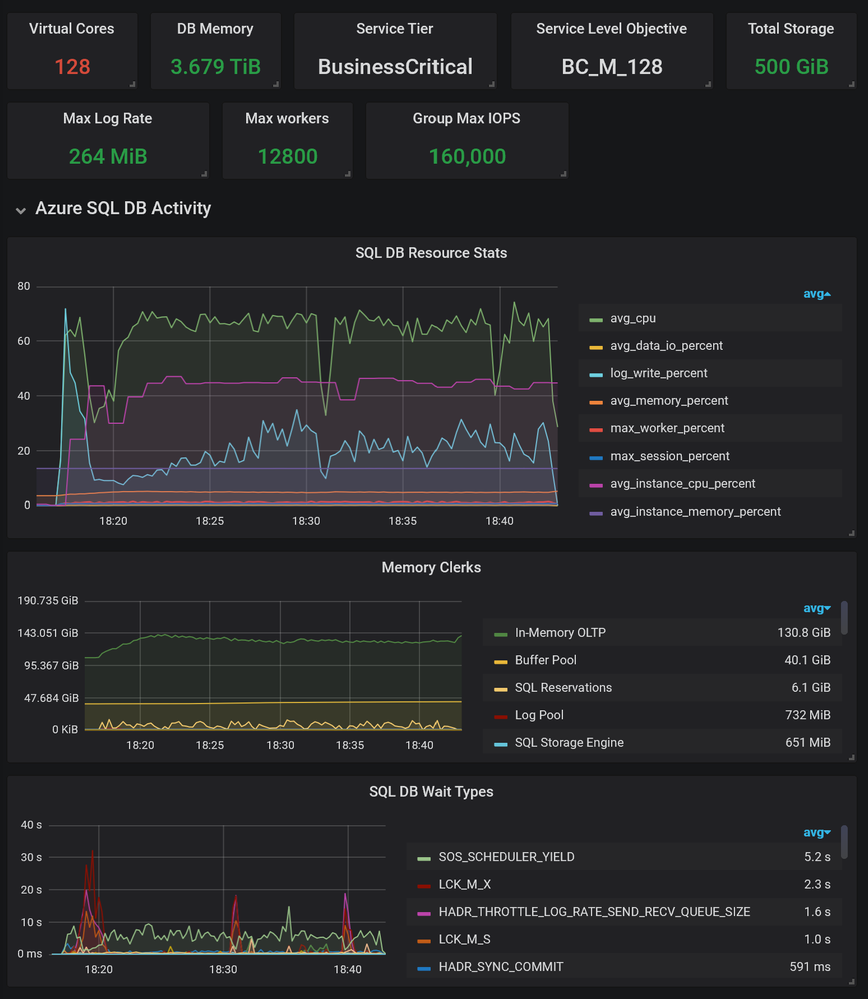Open the Service Level Objective panel menu
868x999 pixels.
pyautogui.click(x=612, y=29)
